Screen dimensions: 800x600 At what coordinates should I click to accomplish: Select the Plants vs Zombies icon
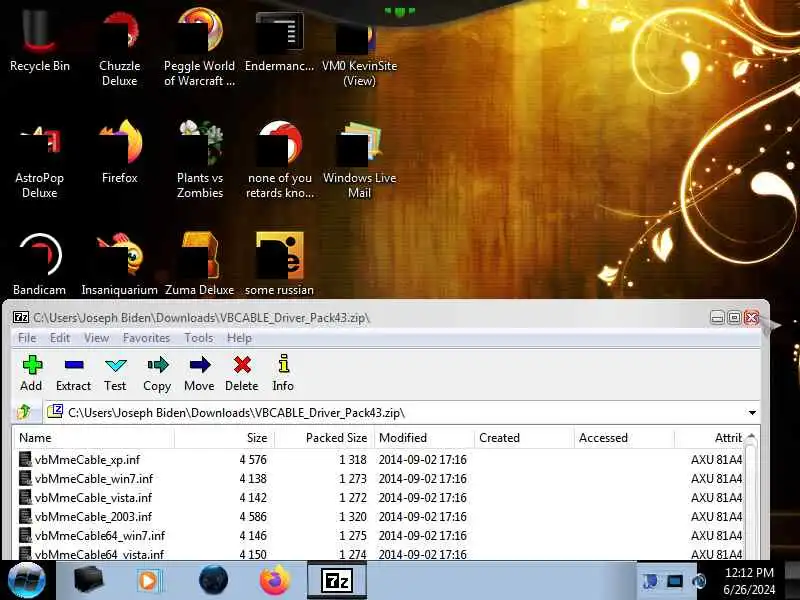pos(199,161)
